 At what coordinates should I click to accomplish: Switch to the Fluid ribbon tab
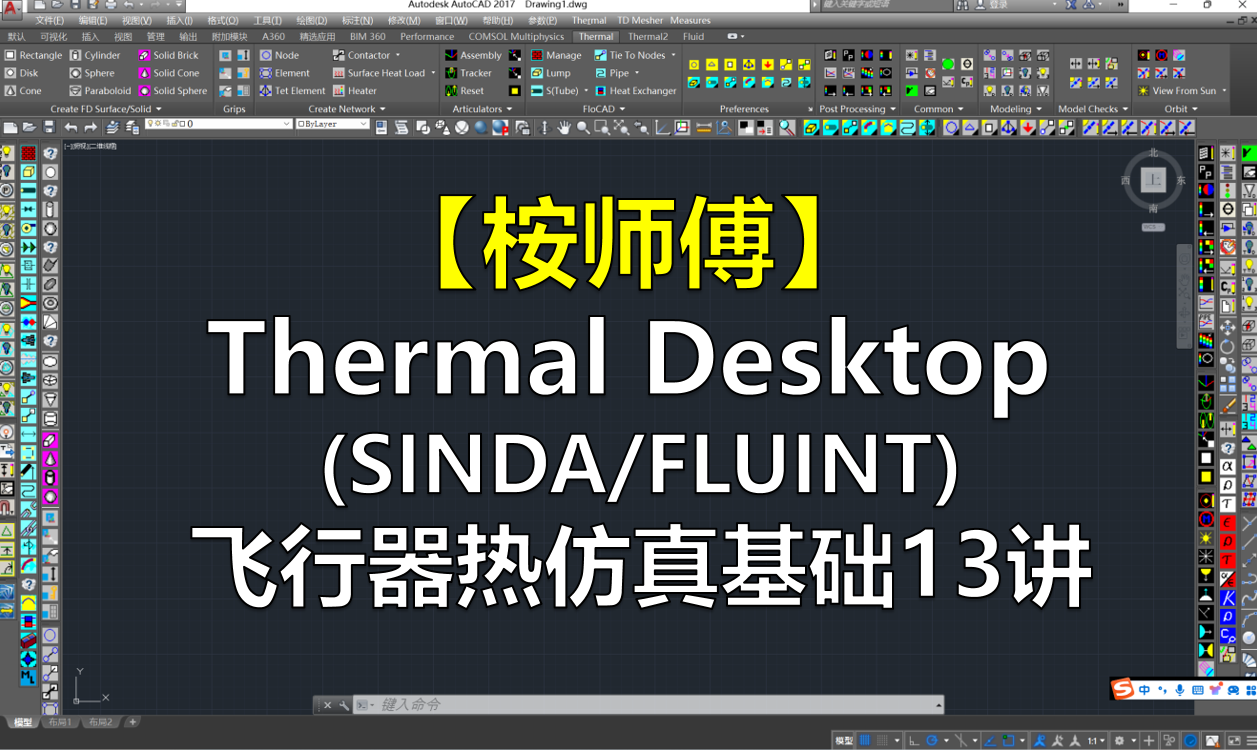[693, 37]
